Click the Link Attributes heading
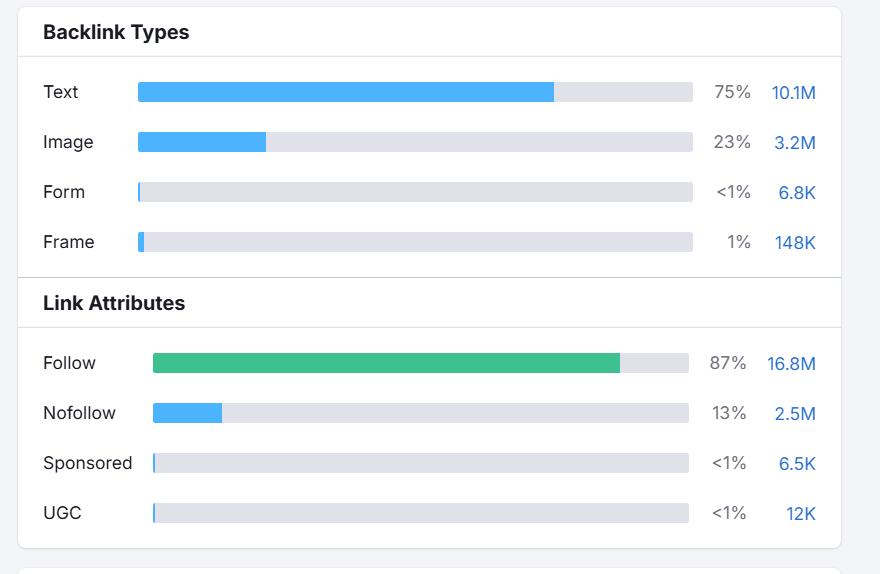 [x=114, y=303]
